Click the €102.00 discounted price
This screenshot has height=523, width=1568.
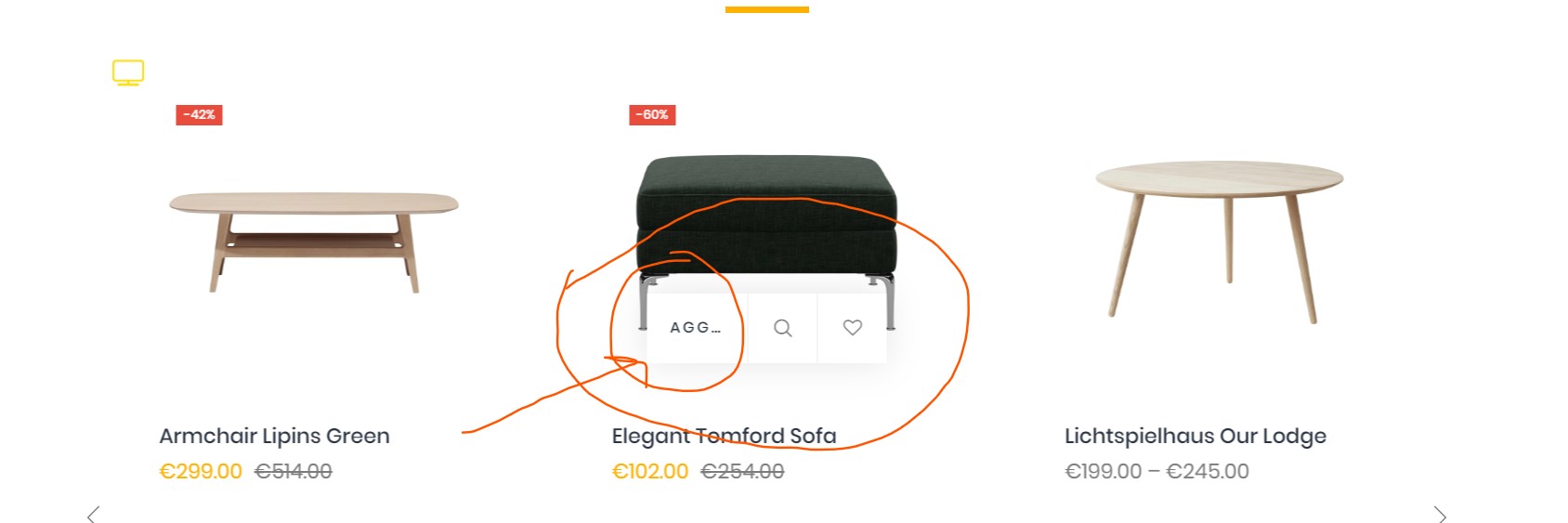[650, 471]
